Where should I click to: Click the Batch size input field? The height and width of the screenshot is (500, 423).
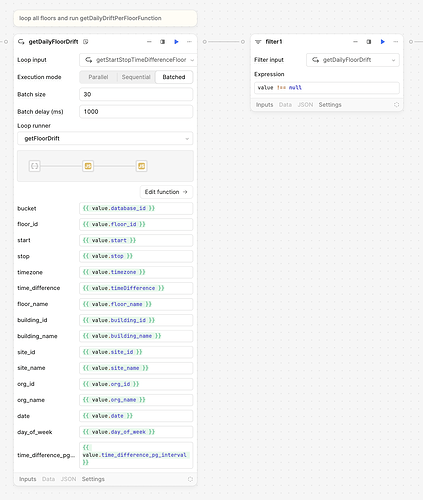tap(136, 94)
